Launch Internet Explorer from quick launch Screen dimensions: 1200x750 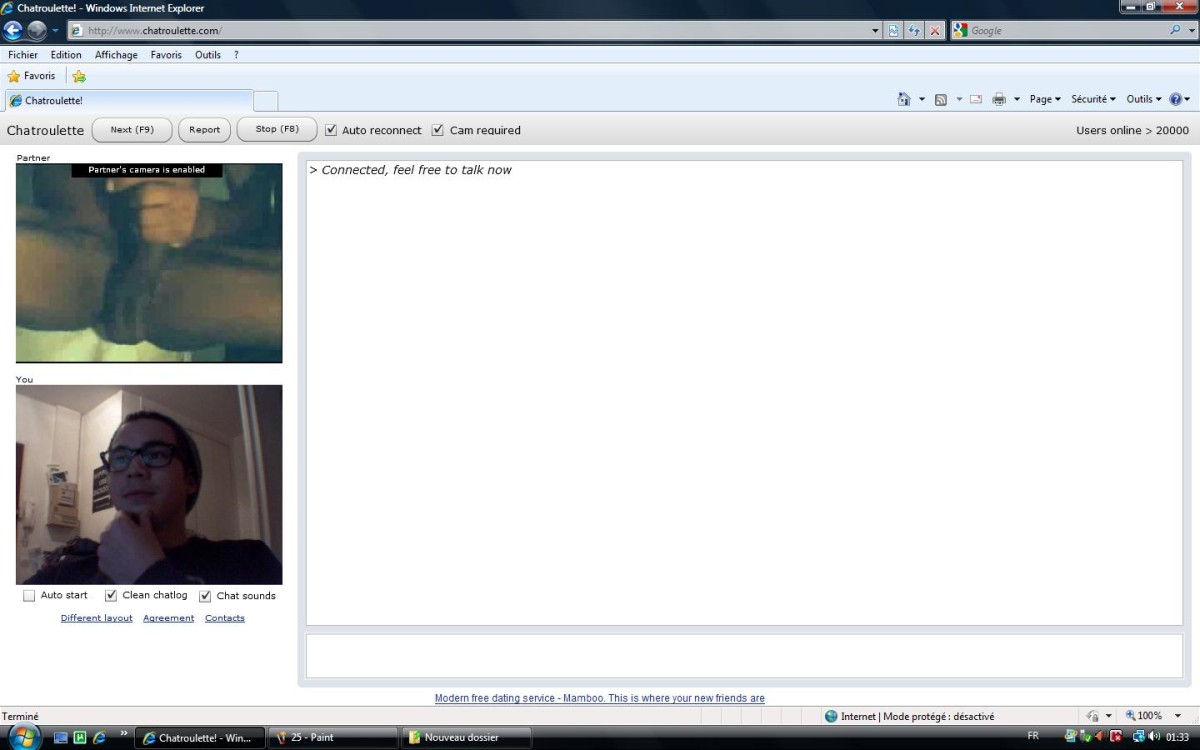coord(99,738)
